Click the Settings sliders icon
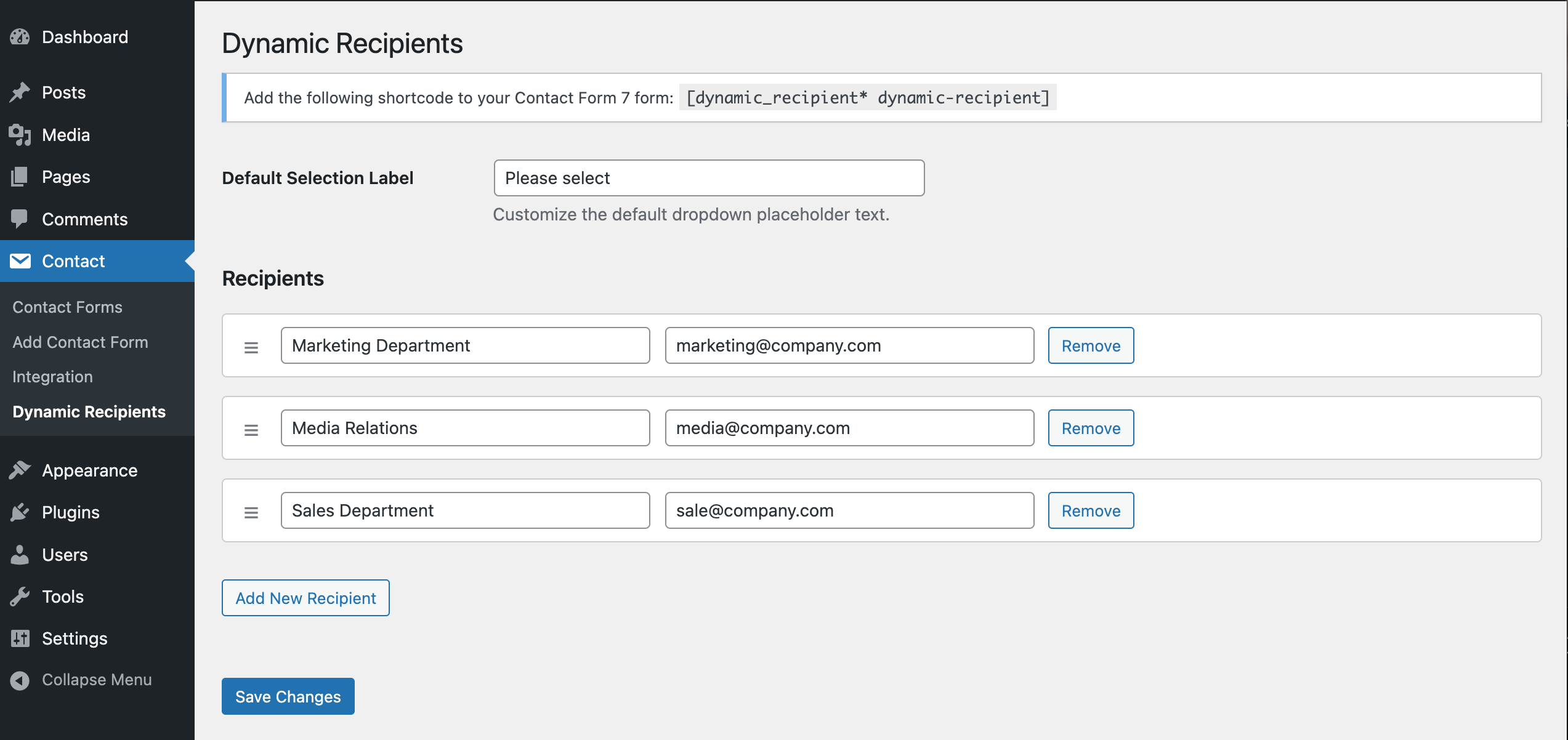The image size is (1568, 740). [x=20, y=638]
